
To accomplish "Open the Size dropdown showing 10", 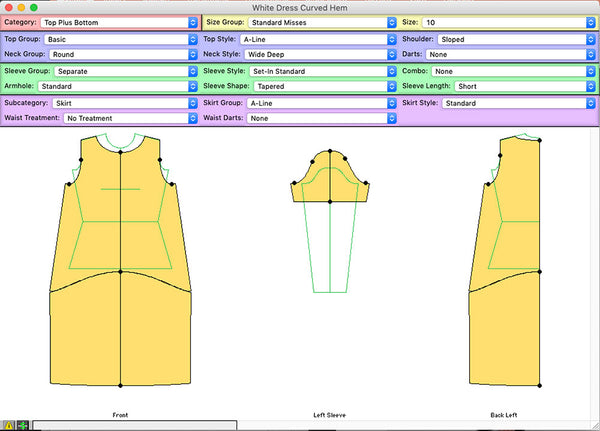I will point(509,23).
